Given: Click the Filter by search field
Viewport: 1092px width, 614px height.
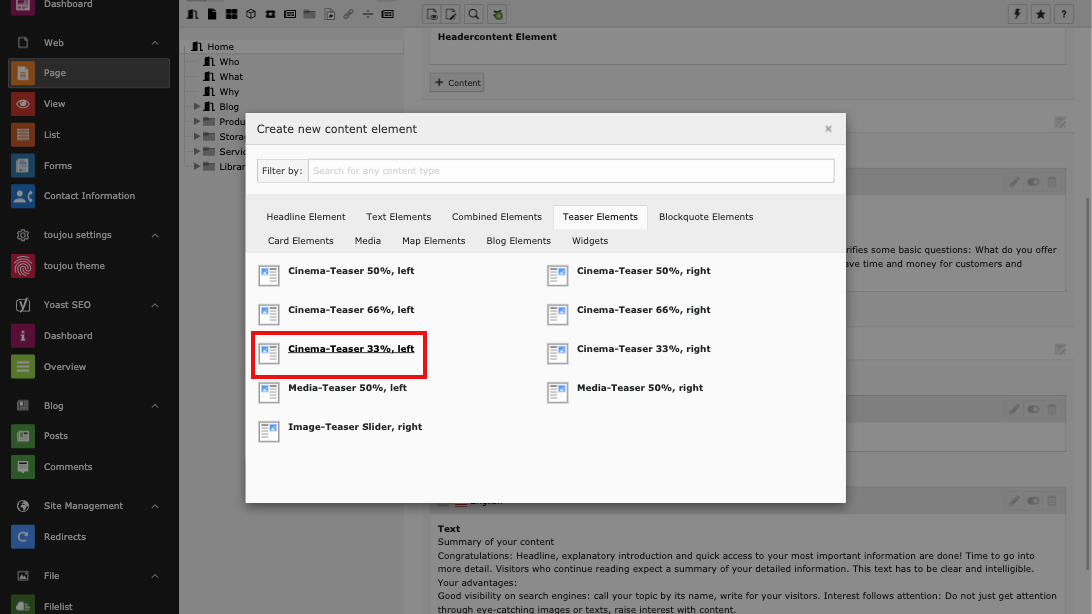Looking at the screenshot, I should [570, 171].
